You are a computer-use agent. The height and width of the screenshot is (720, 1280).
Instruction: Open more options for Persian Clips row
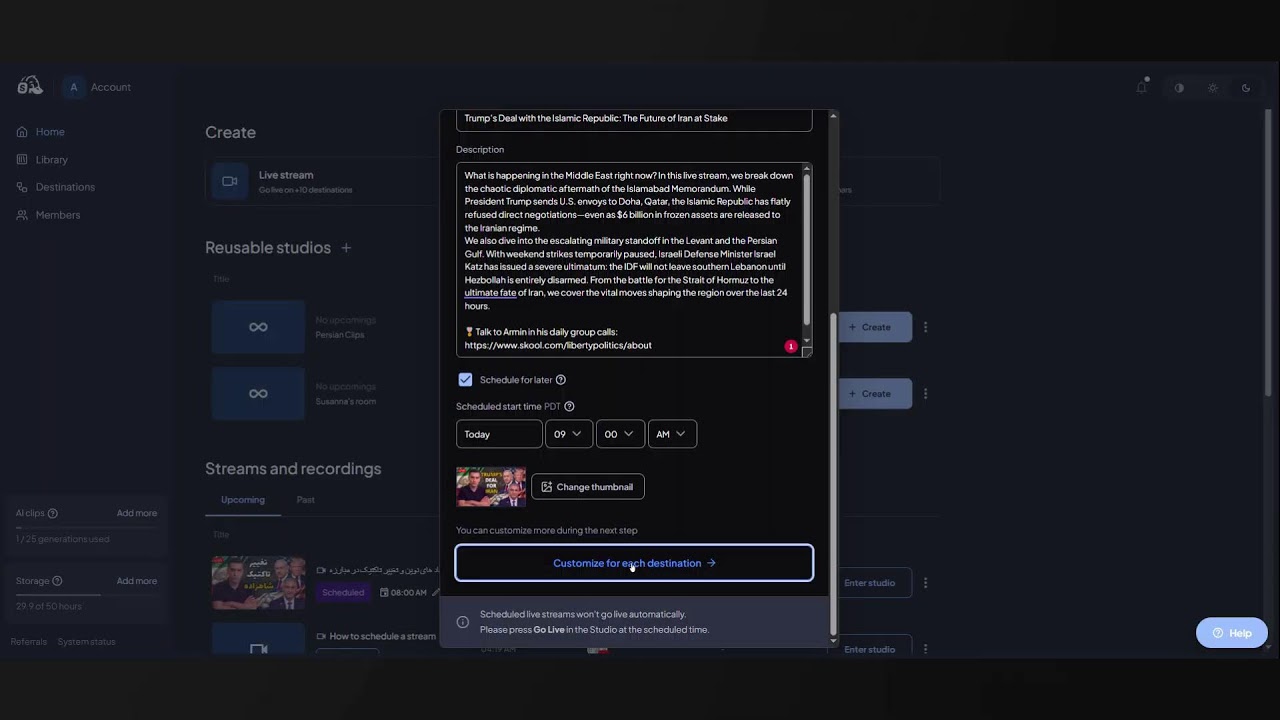click(925, 327)
